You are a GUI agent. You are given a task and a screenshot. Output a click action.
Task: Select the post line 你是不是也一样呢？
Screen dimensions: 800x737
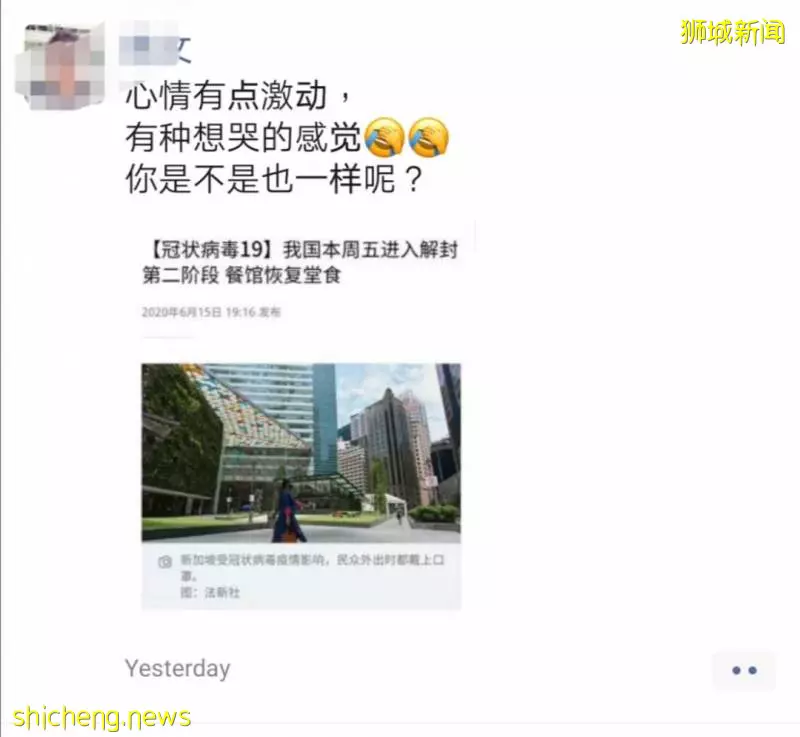[274, 180]
